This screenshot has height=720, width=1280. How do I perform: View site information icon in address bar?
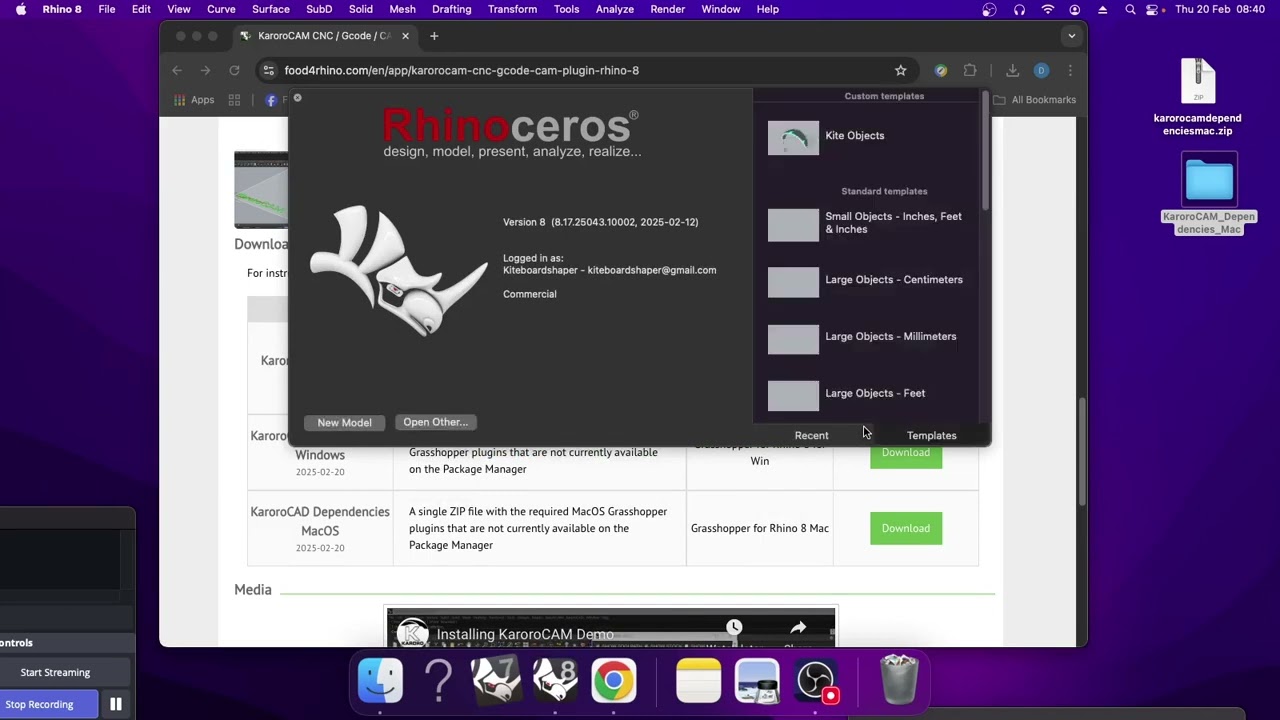click(267, 70)
